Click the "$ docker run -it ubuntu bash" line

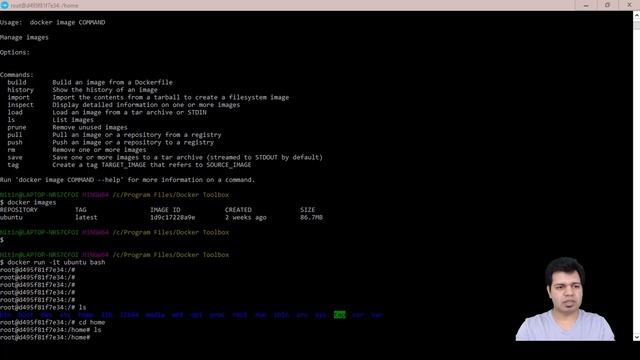pyautogui.click(x=53, y=262)
